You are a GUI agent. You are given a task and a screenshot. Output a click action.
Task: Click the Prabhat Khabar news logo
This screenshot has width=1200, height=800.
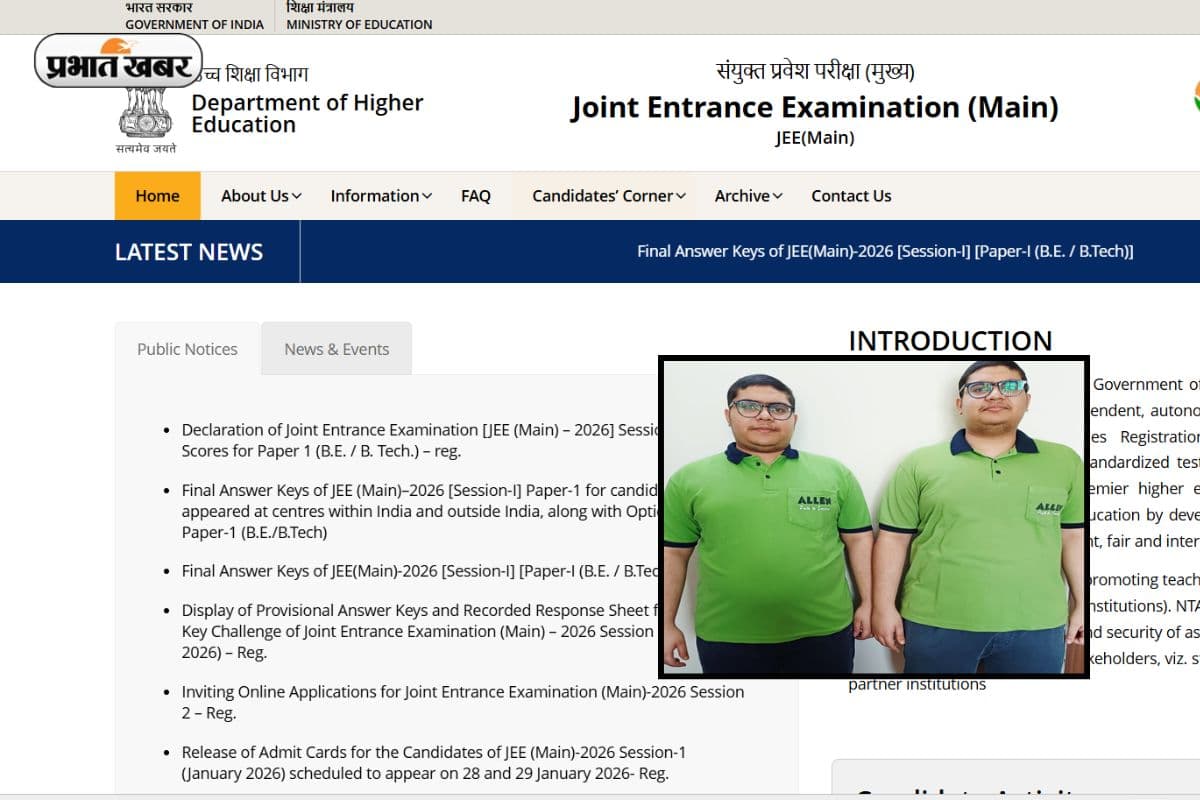(117, 62)
